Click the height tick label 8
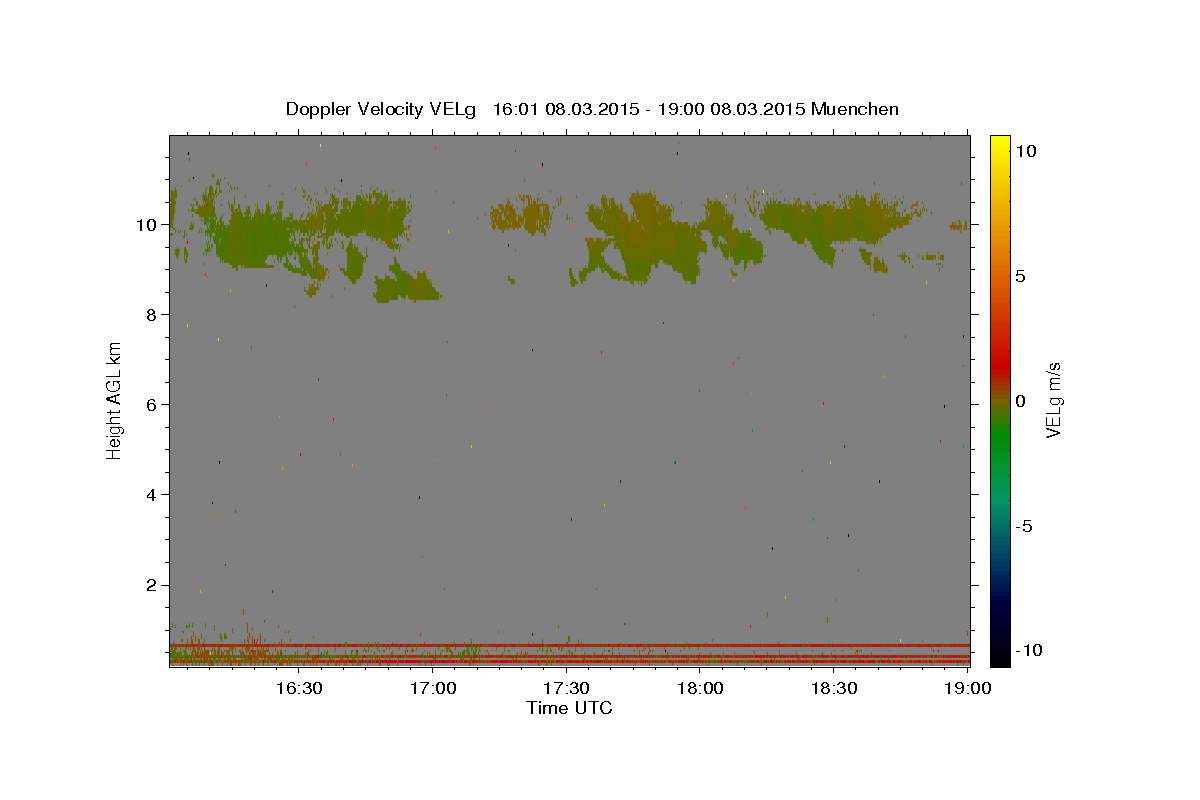The height and width of the screenshot is (800, 1200). tap(153, 315)
